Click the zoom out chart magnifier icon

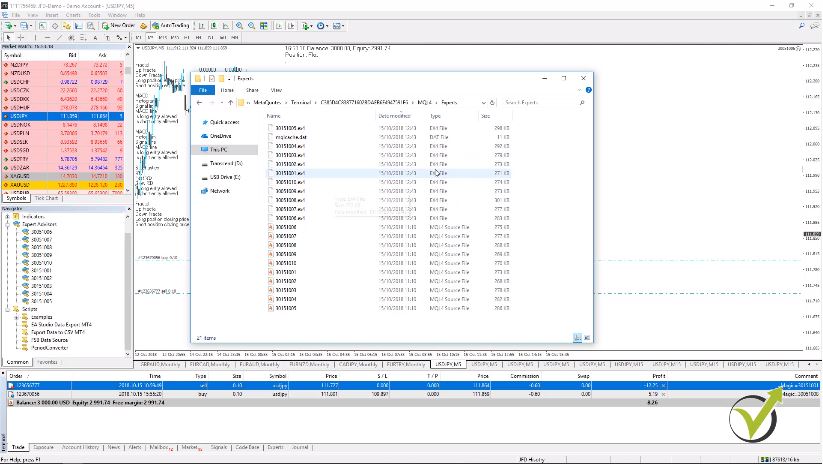(251, 25)
